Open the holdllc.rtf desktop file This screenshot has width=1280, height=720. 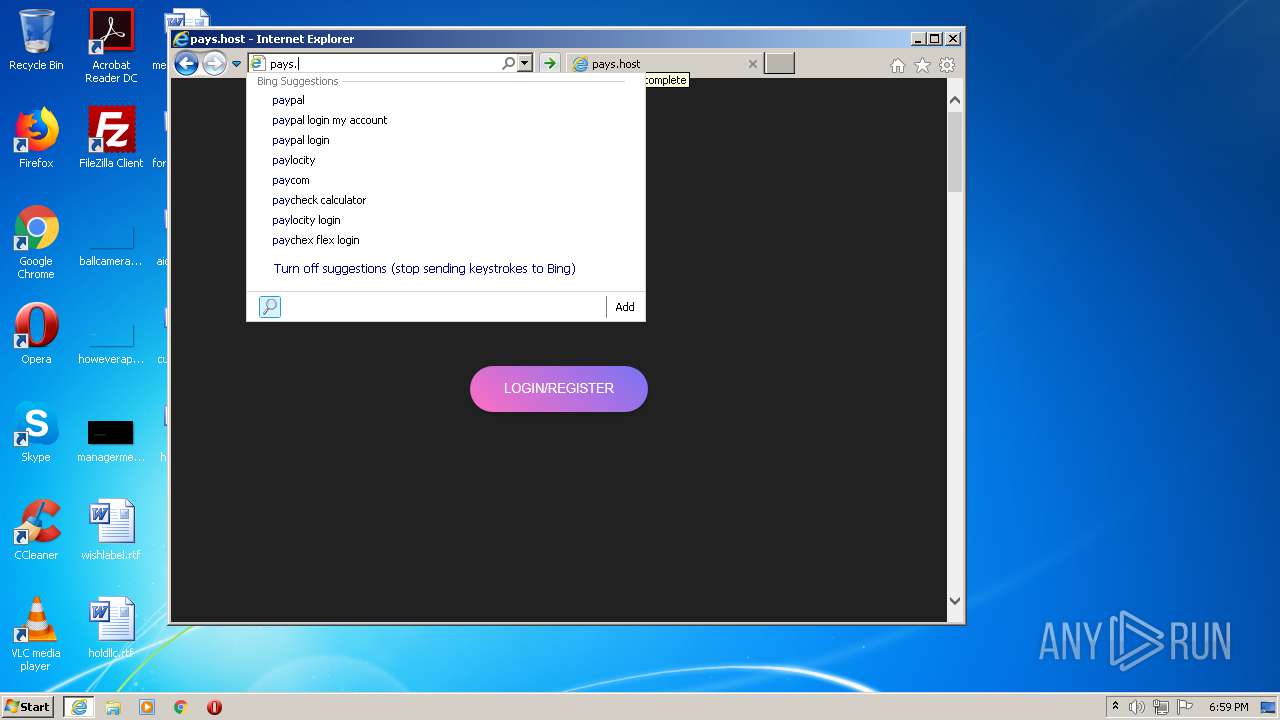(111, 628)
